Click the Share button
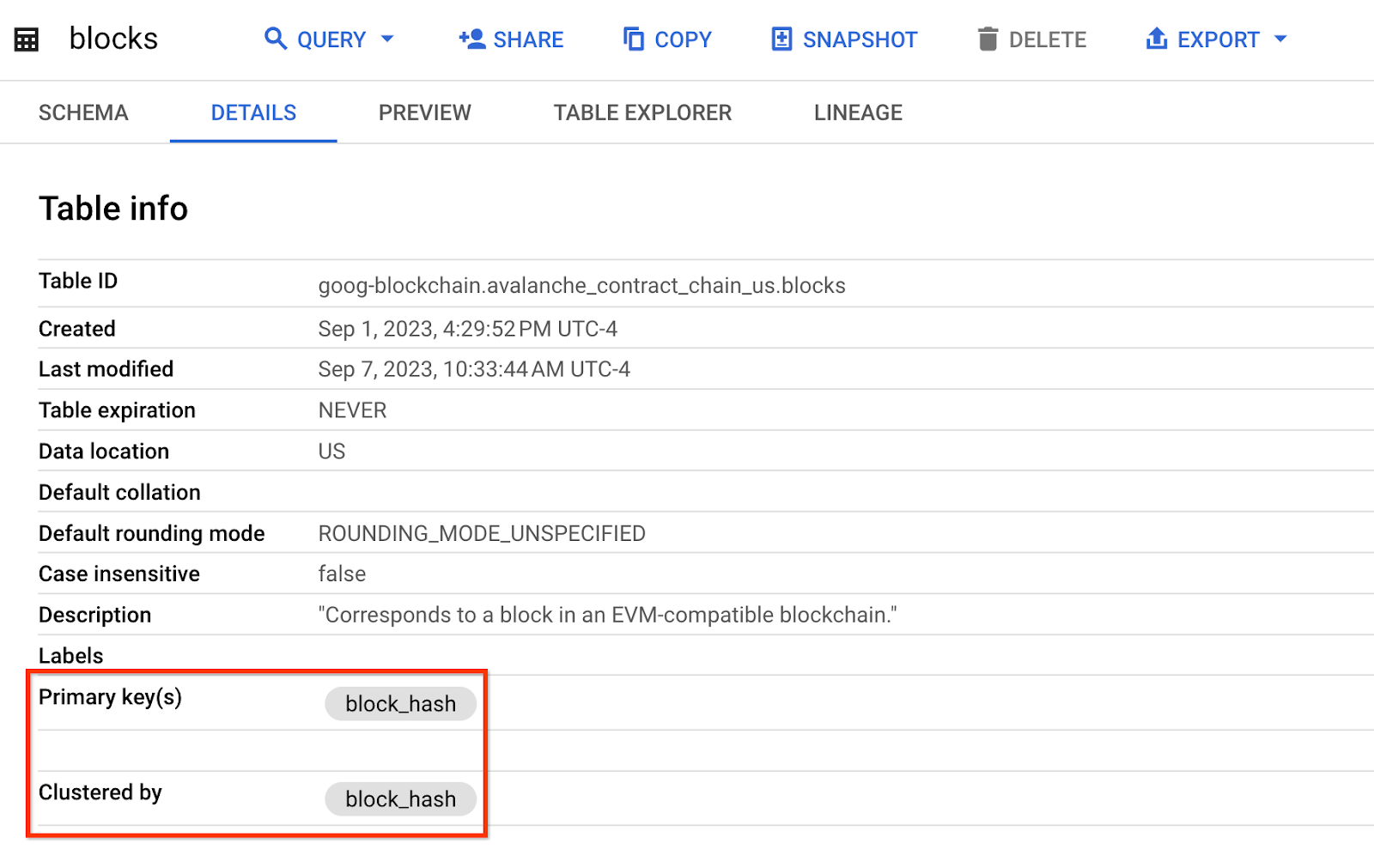Viewport: 1374px width, 868px height. (510, 39)
